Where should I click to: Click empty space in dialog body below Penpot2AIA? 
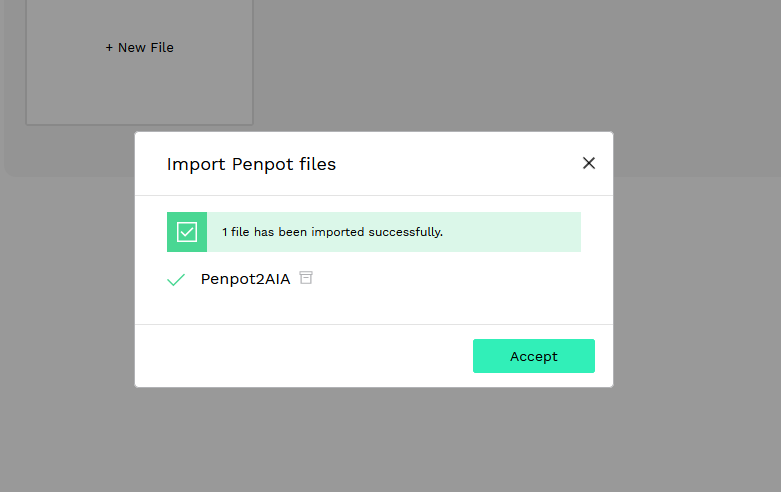pos(374,308)
